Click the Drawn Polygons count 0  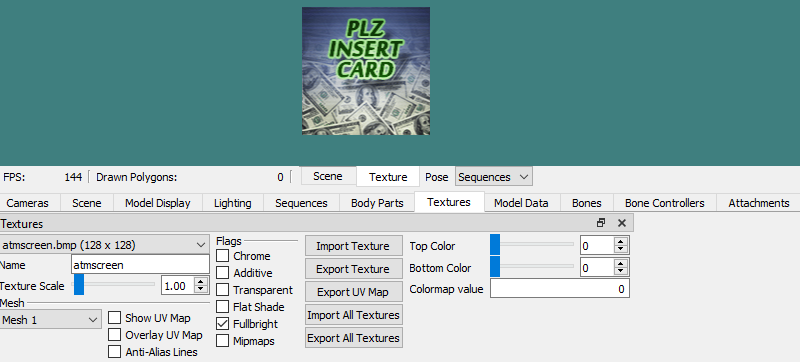(x=280, y=177)
